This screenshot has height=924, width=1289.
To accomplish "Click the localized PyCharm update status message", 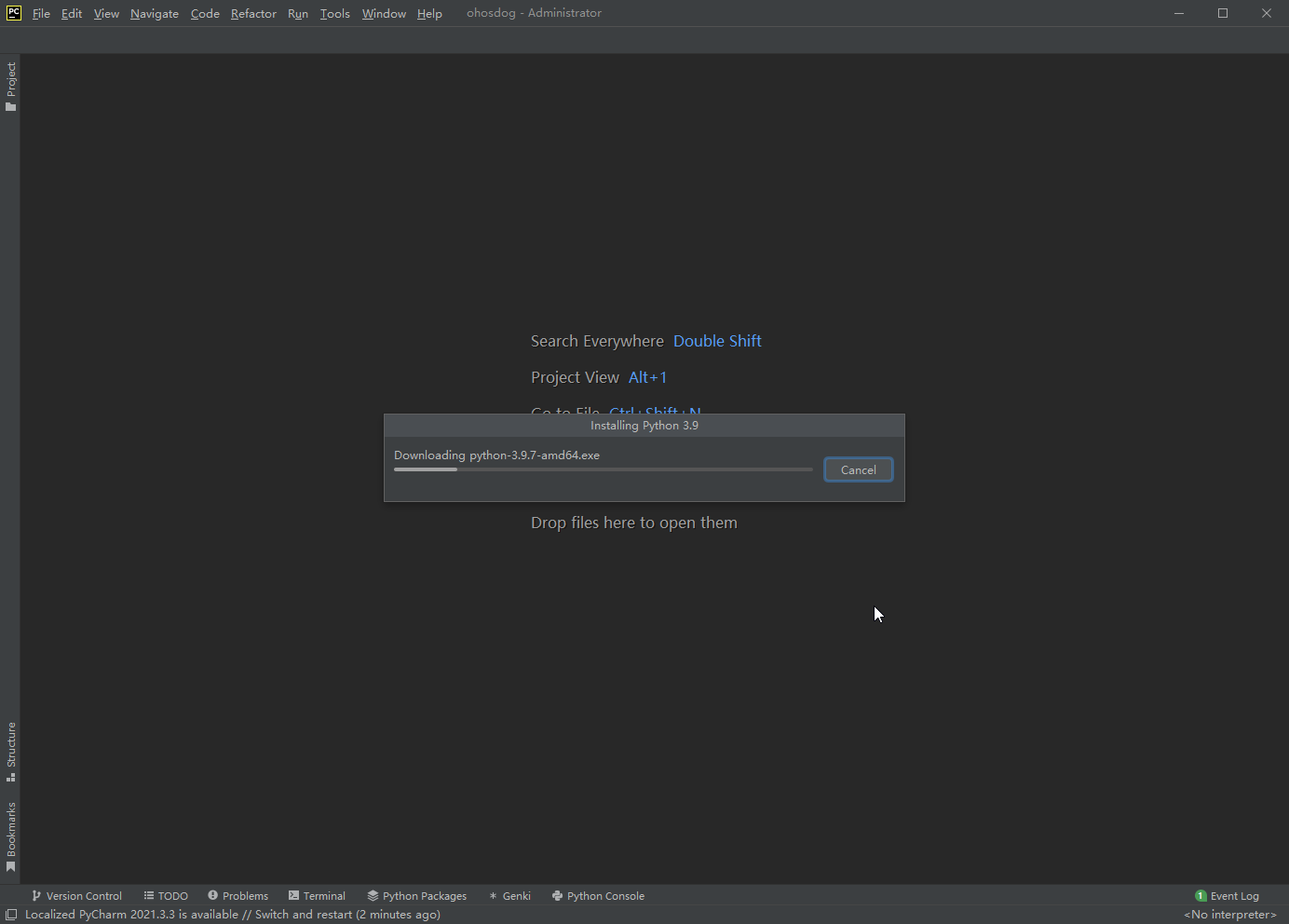I will tap(233, 915).
